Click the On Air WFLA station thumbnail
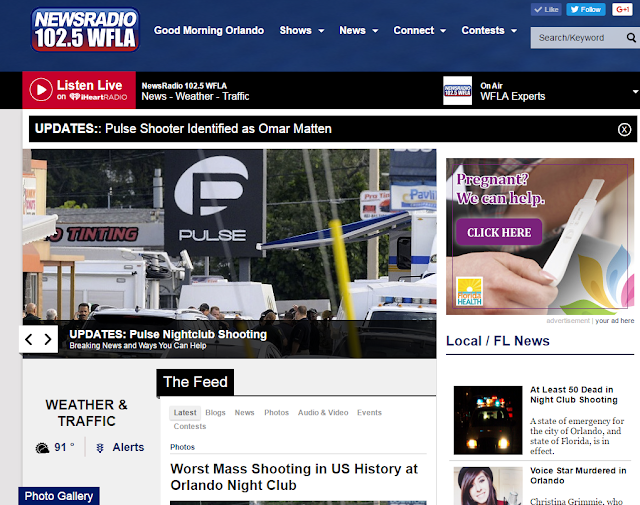Image resolution: width=640 pixels, height=505 pixels. point(457,91)
